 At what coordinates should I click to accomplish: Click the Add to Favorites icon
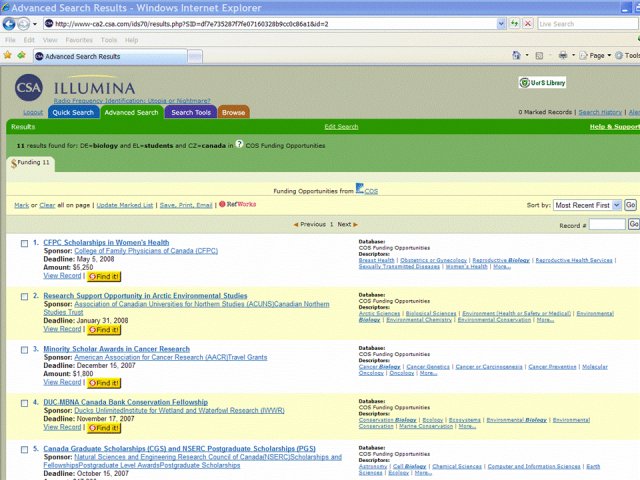click(21, 55)
